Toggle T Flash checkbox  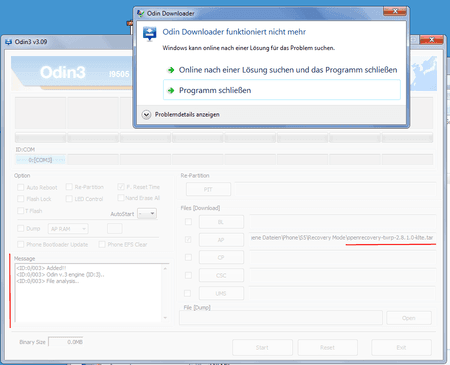click(x=21, y=211)
